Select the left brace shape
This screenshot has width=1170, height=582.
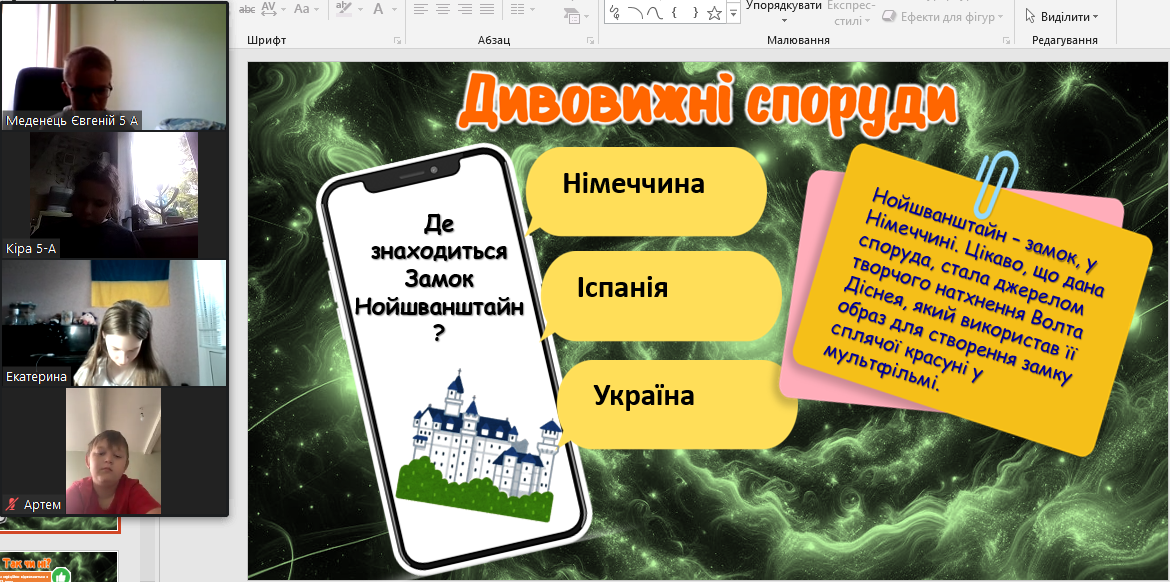tap(675, 12)
